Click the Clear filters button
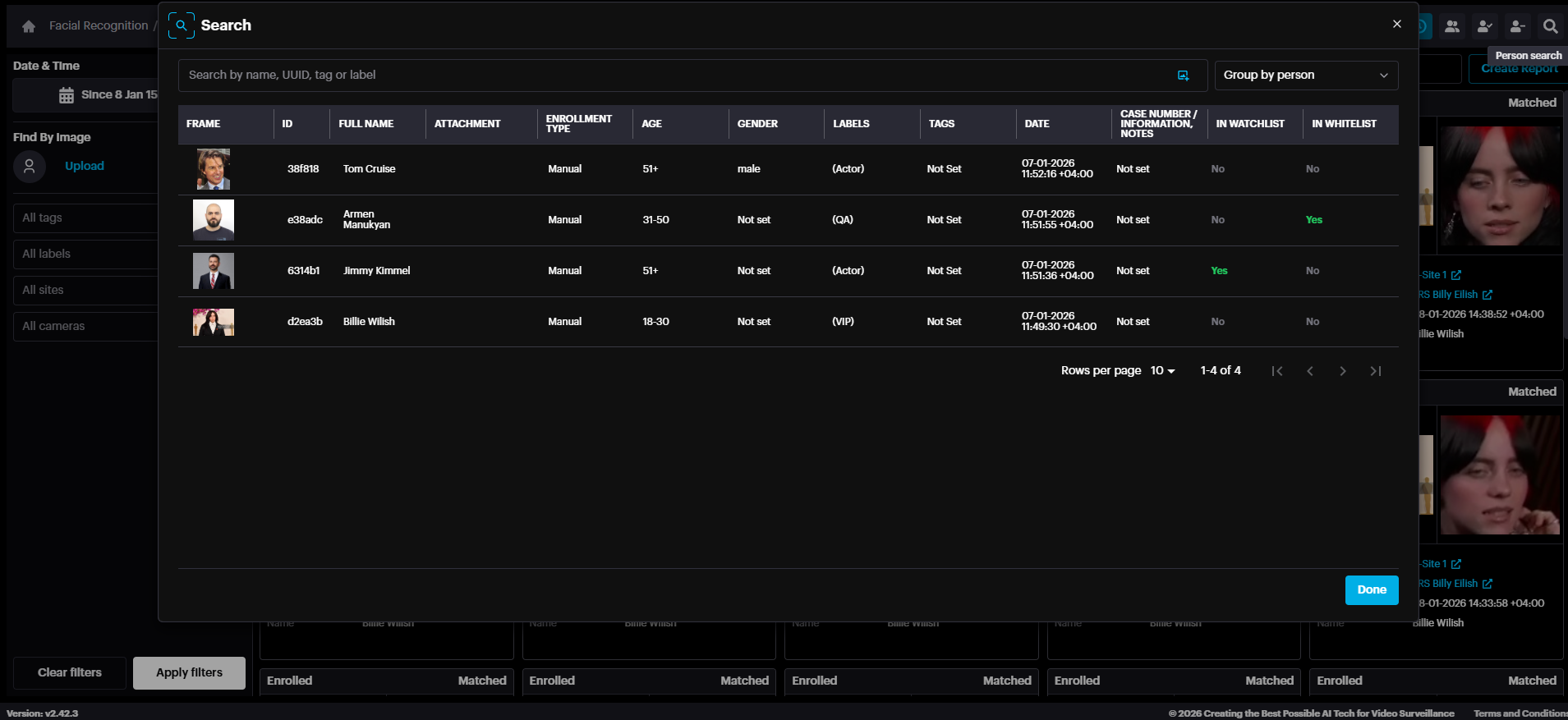 (x=70, y=672)
